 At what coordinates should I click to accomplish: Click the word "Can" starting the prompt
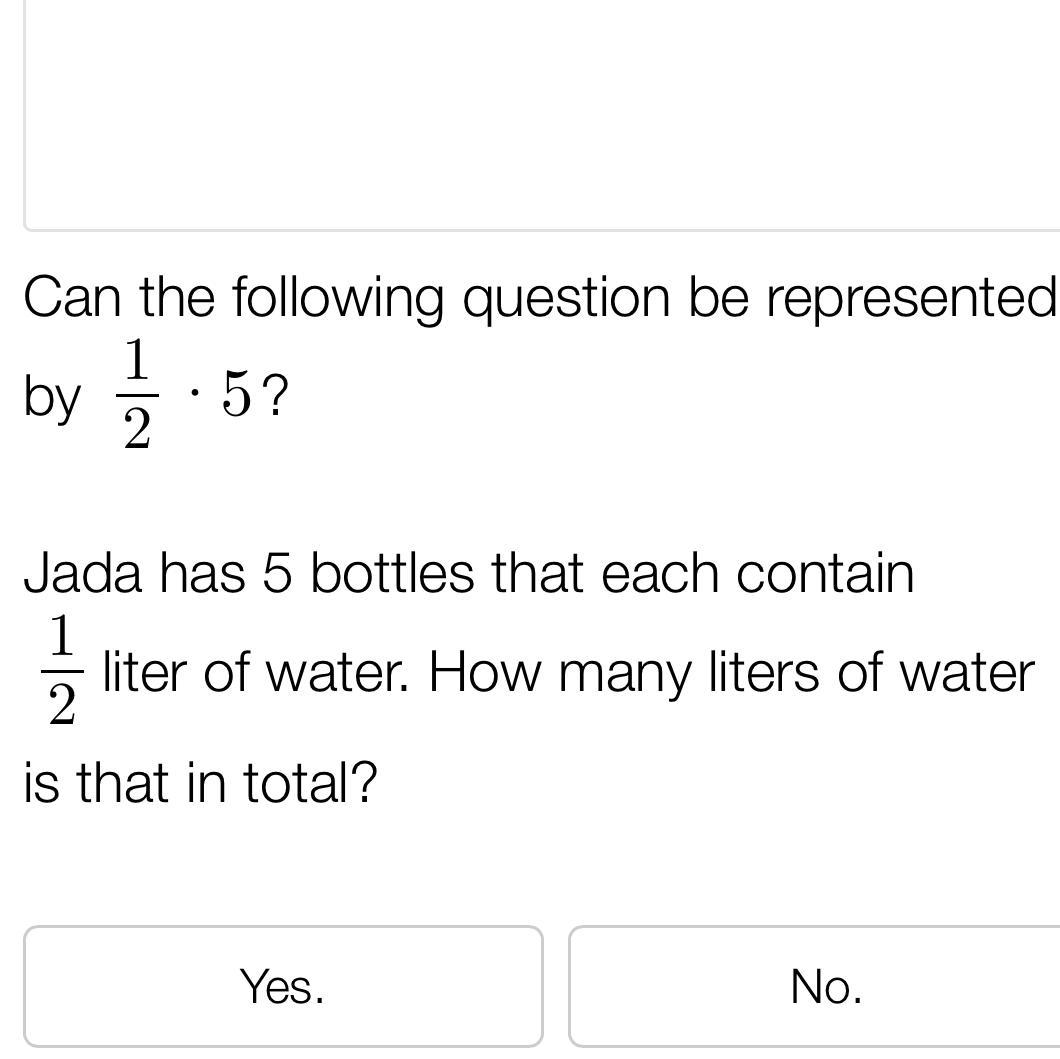coord(74,298)
